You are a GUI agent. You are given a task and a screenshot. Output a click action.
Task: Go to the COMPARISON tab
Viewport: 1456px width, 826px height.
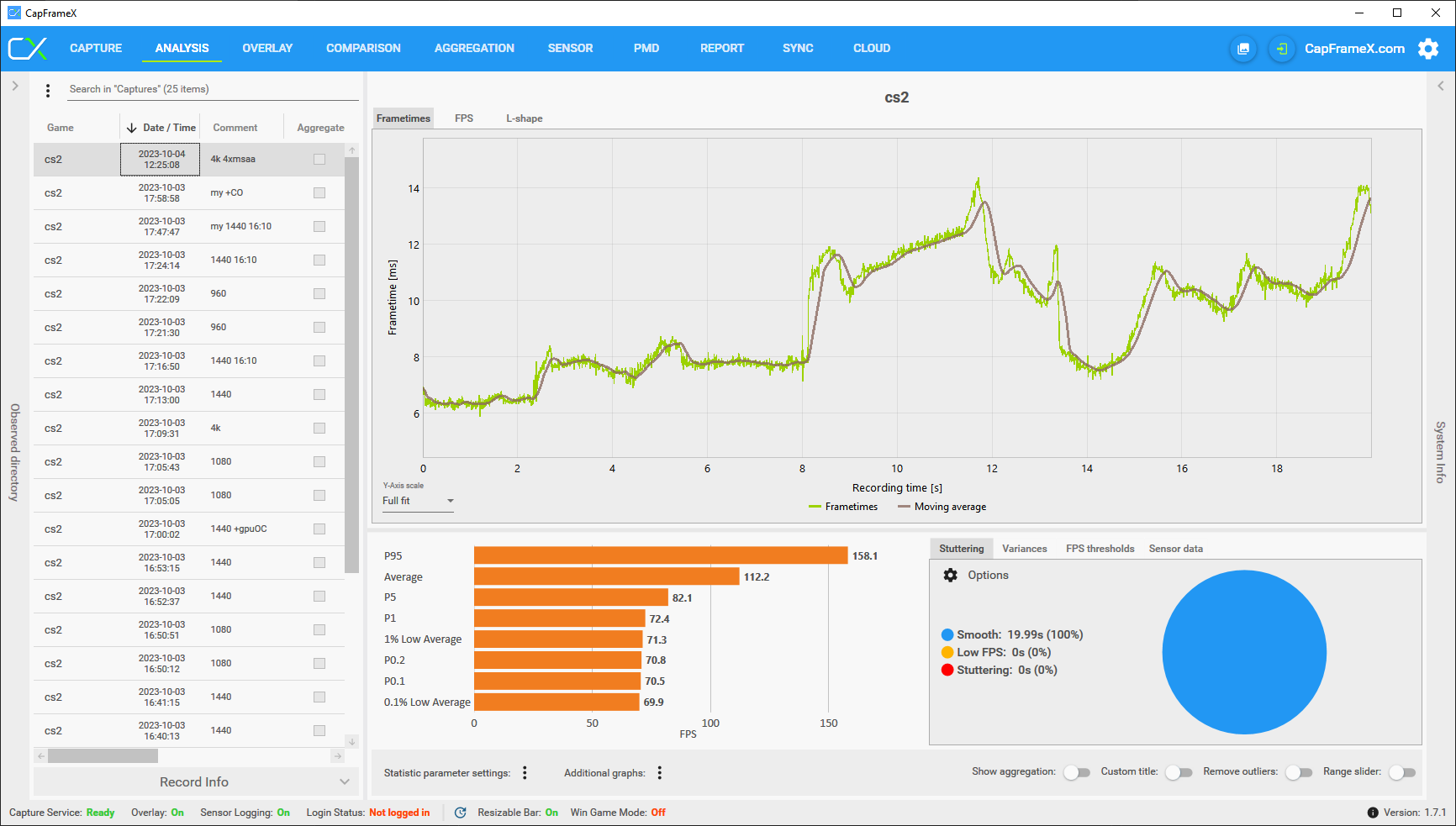click(x=363, y=49)
